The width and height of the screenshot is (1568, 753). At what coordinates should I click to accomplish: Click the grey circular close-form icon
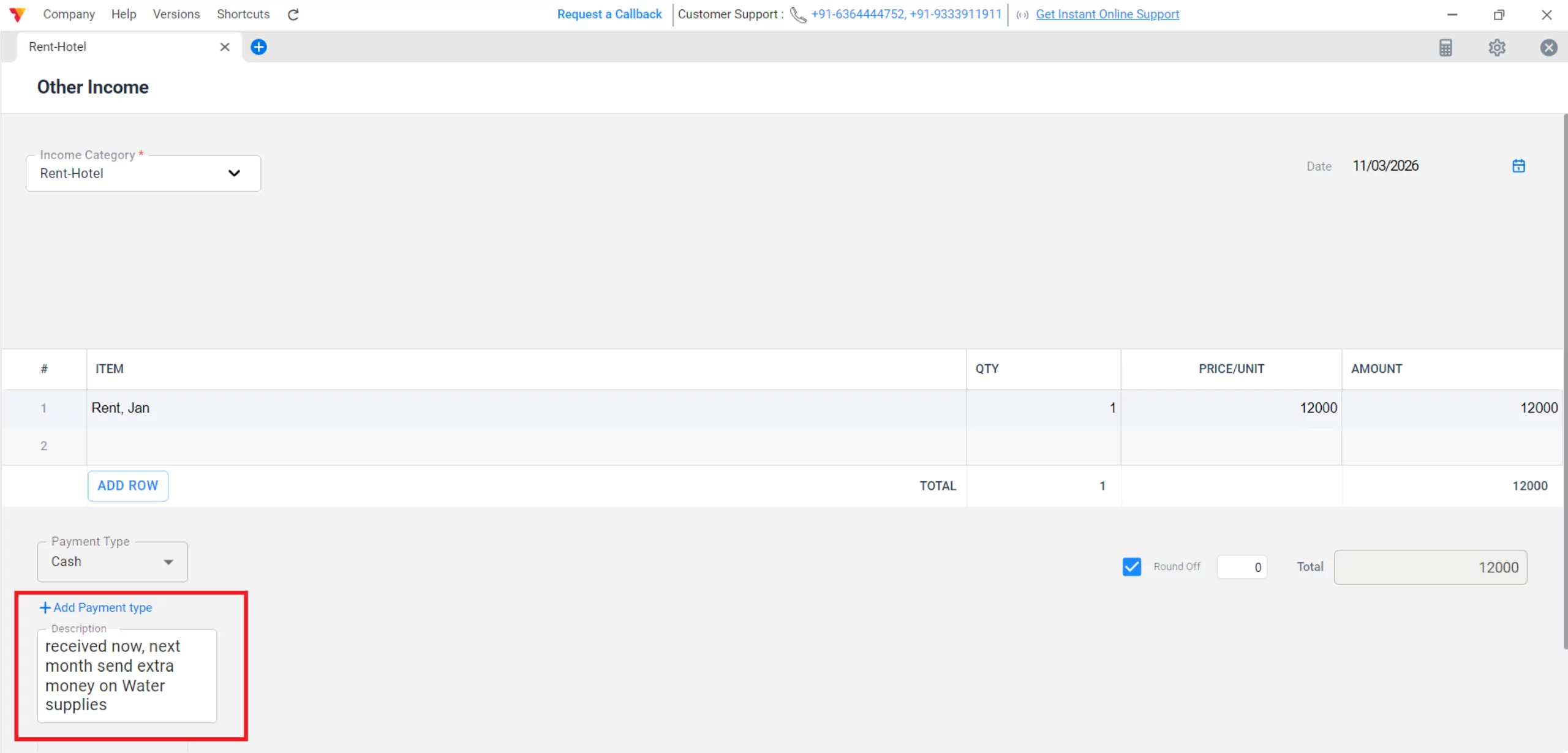[x=1548, y=48]
